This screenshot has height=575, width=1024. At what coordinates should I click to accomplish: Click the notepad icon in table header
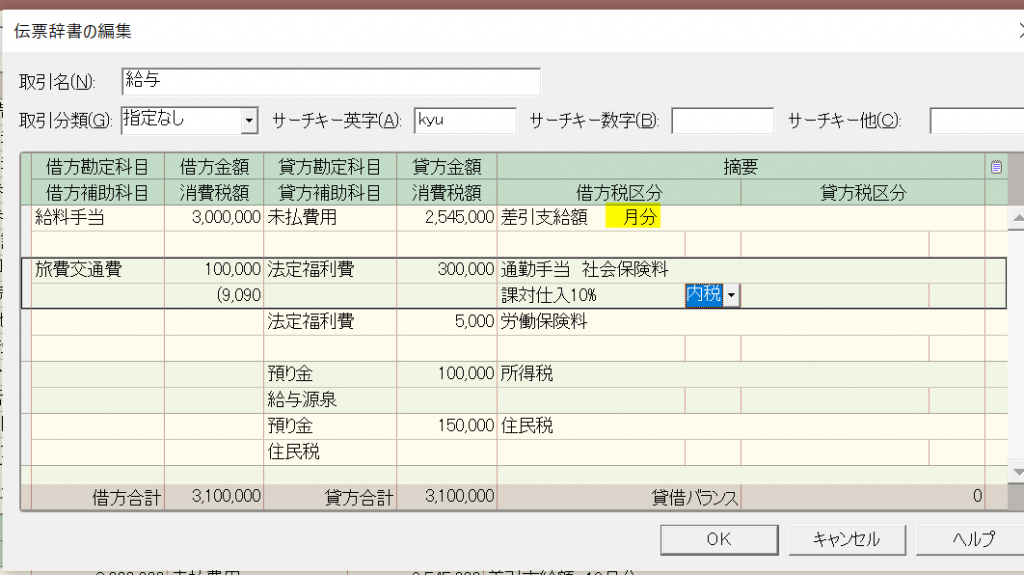996,167
